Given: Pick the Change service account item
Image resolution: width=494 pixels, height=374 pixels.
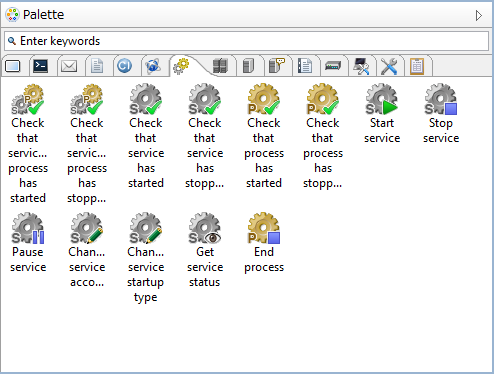Looking at the screenshot, I should (x=87, y=250).
